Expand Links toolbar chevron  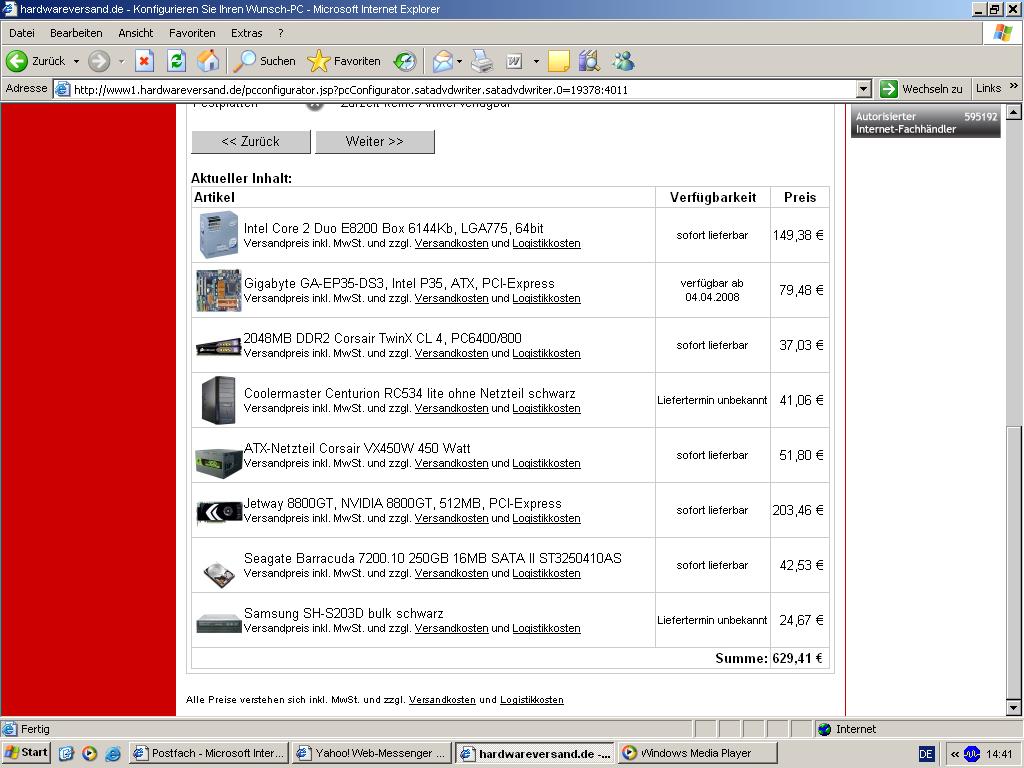[x=1013, y=86]
